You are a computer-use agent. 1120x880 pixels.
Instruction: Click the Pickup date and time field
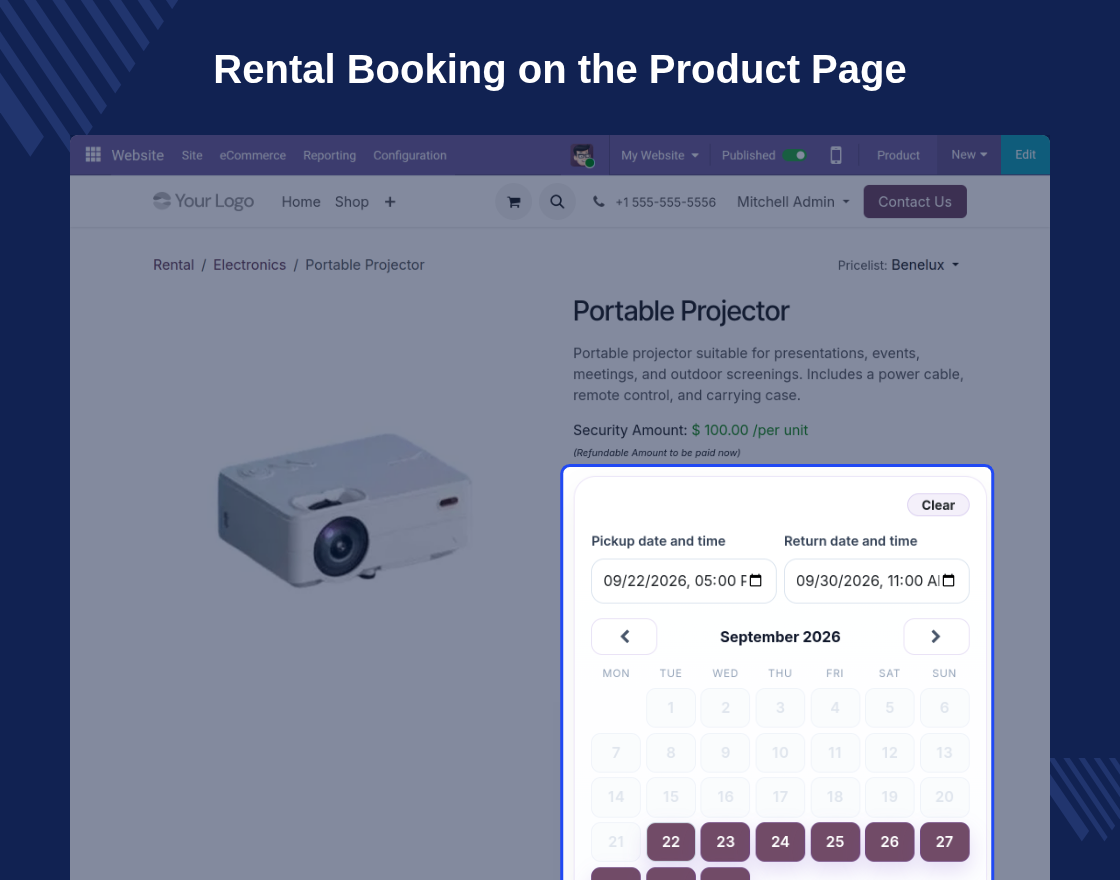(x=684, y=581)
